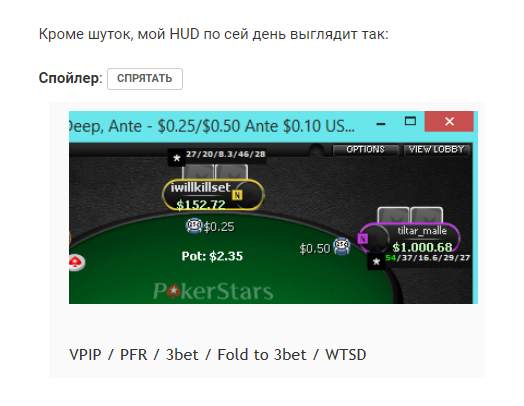Click the $0.25 small blind chip icon
Image resolution: width=524 pixels, height=406 pixels.
coord(194,226)
